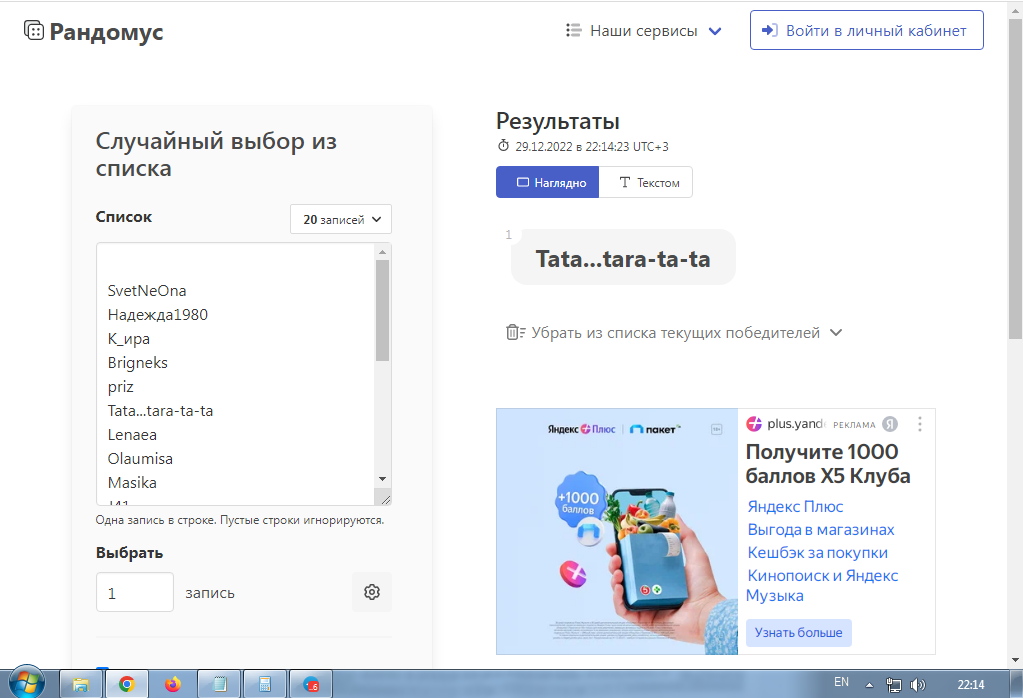Open File Explorer from taskbar

(81, 684)
